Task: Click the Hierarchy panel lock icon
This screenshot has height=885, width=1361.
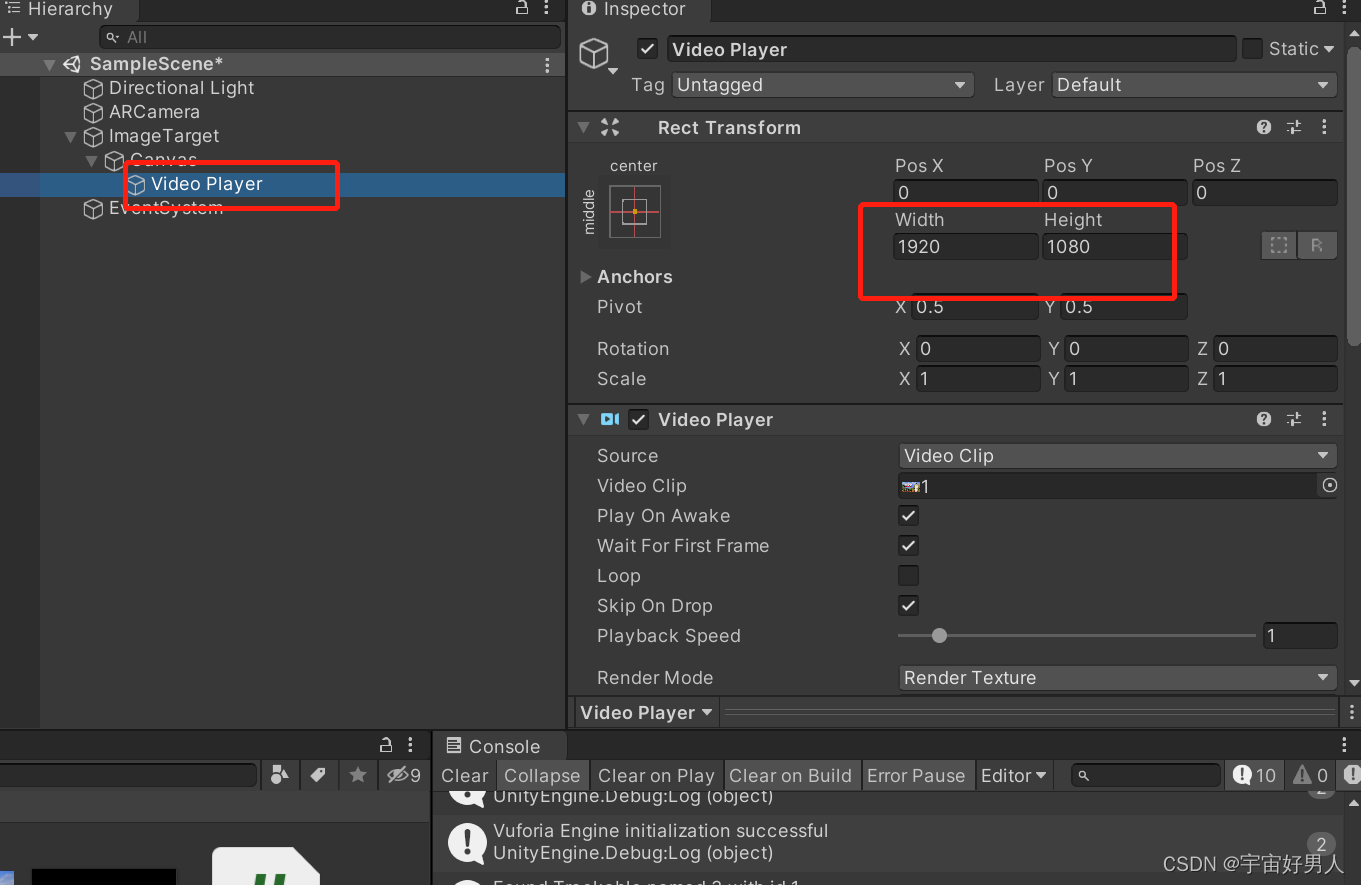Action: pyautogui.click(x=522, y=8)
